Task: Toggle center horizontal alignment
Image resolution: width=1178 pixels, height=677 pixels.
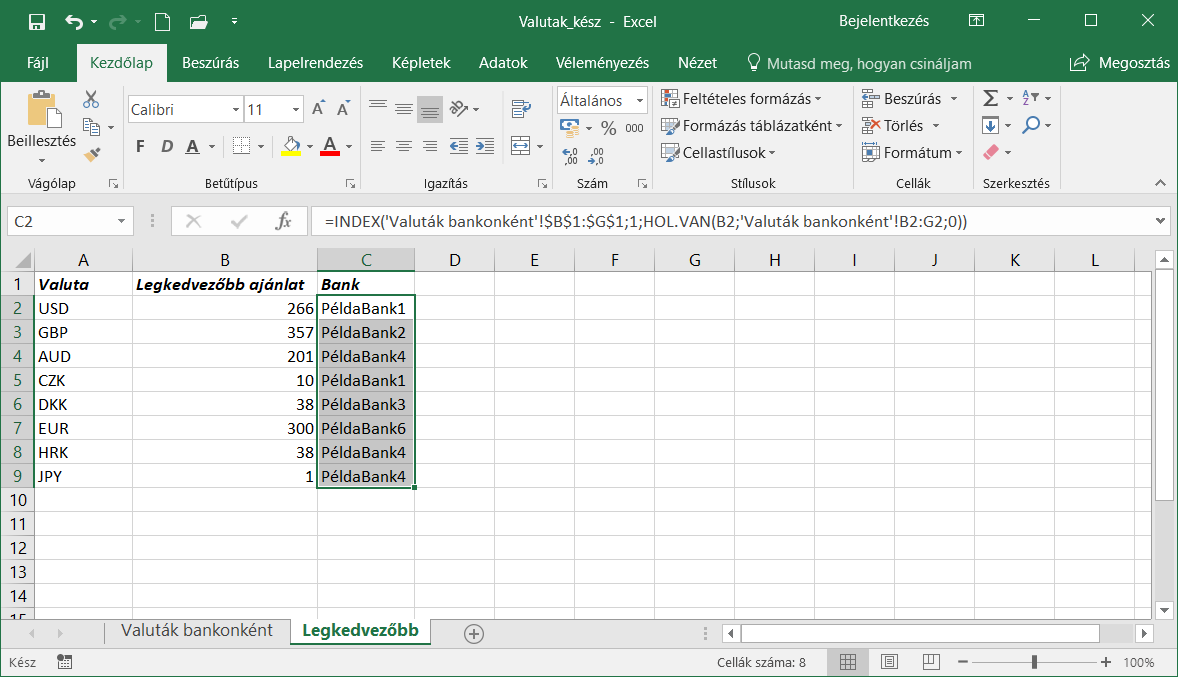Action: click(x=404, y=146)
